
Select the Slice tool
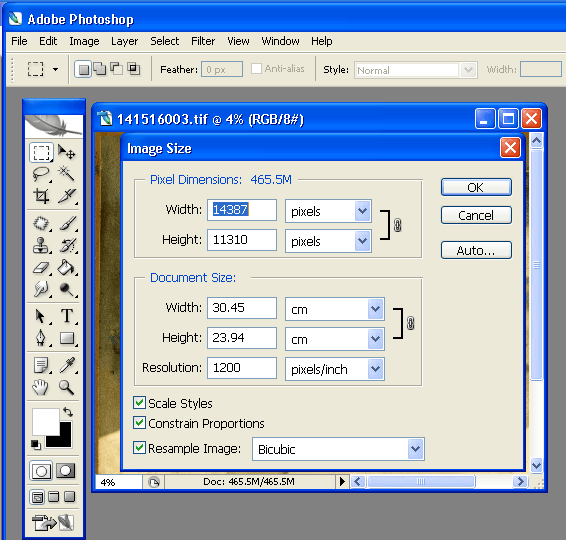tap(67, 196)
